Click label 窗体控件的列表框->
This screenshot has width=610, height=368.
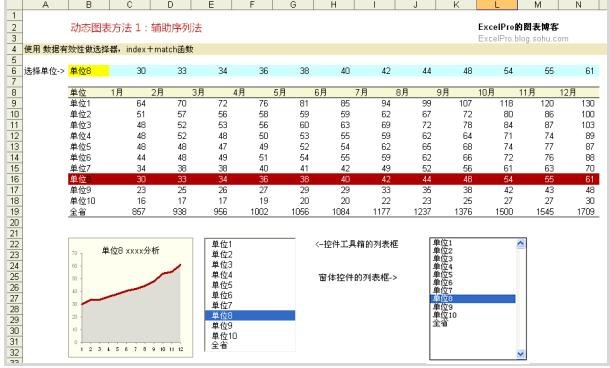[358, 277]
